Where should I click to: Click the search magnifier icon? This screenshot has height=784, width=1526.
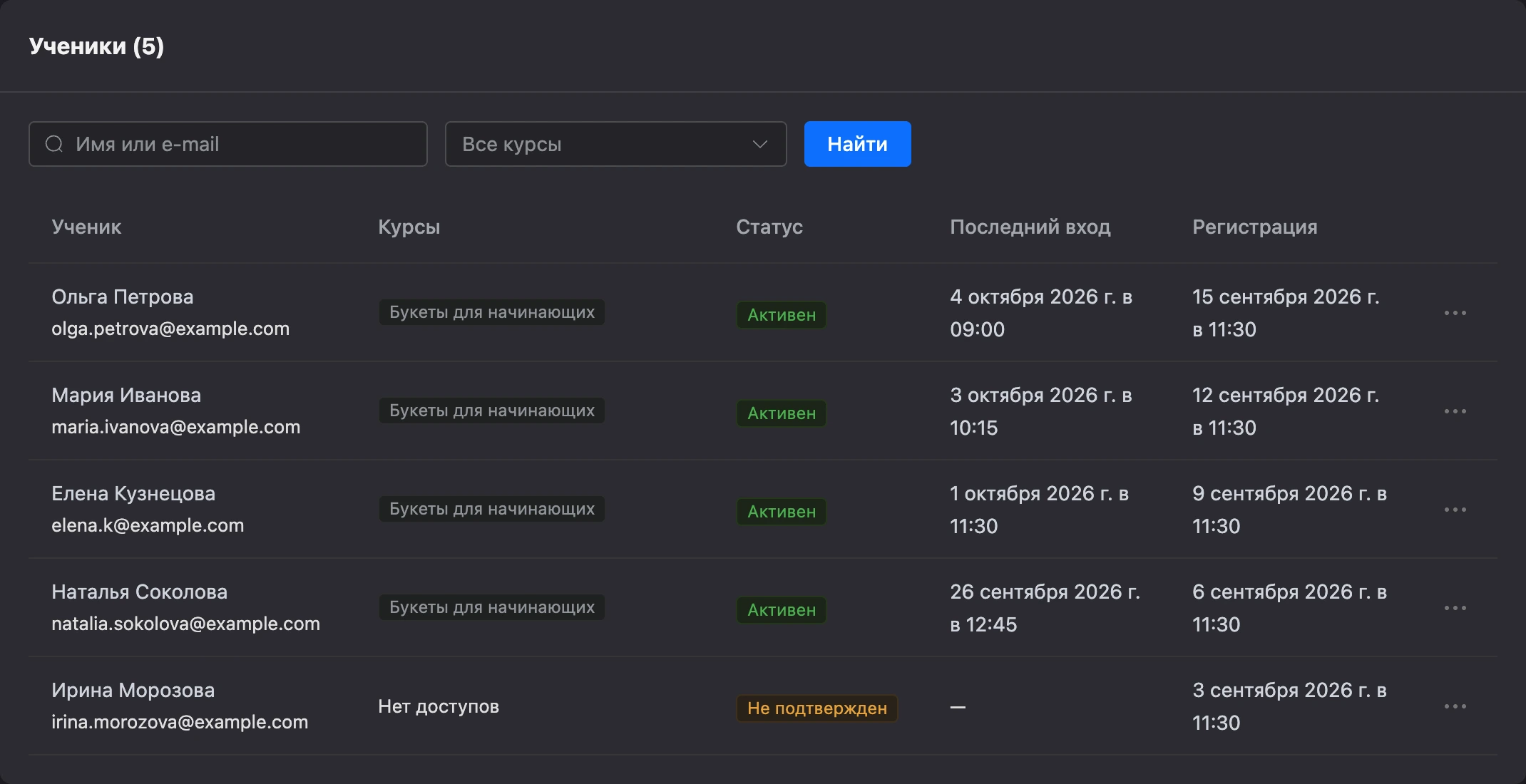[x=54, y=144]
